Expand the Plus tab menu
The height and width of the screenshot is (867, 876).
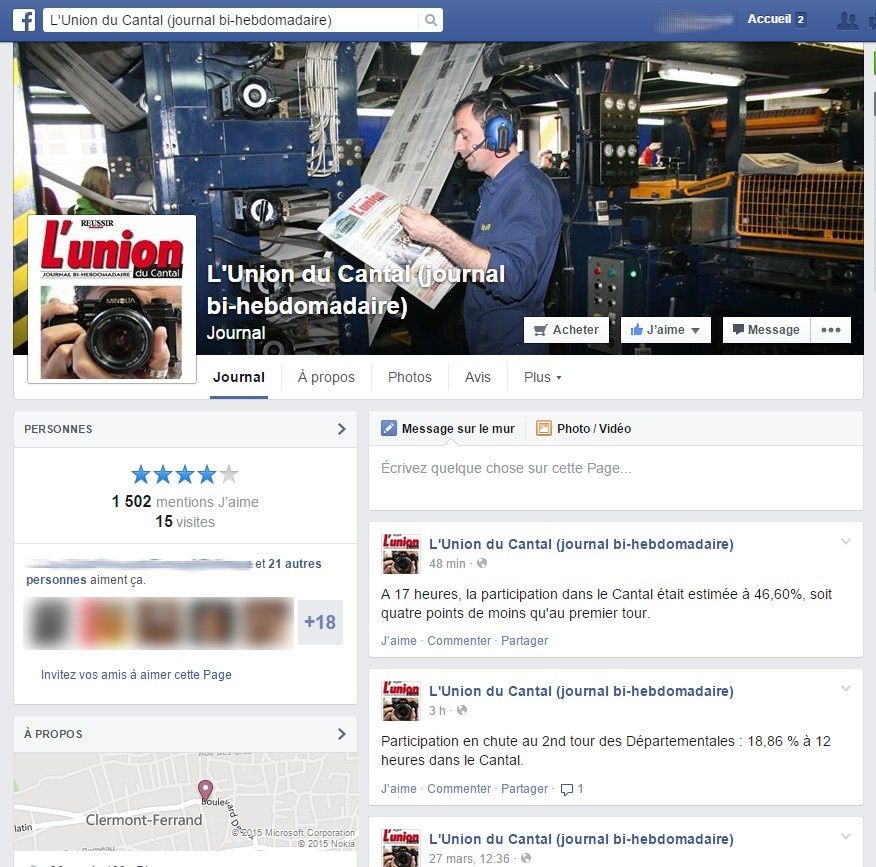(x=542, y=377)
